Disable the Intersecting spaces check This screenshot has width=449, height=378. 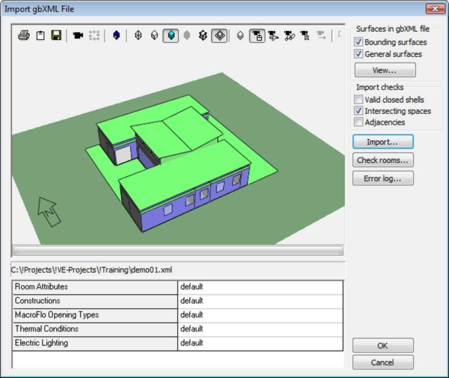[x=358, y=111]
